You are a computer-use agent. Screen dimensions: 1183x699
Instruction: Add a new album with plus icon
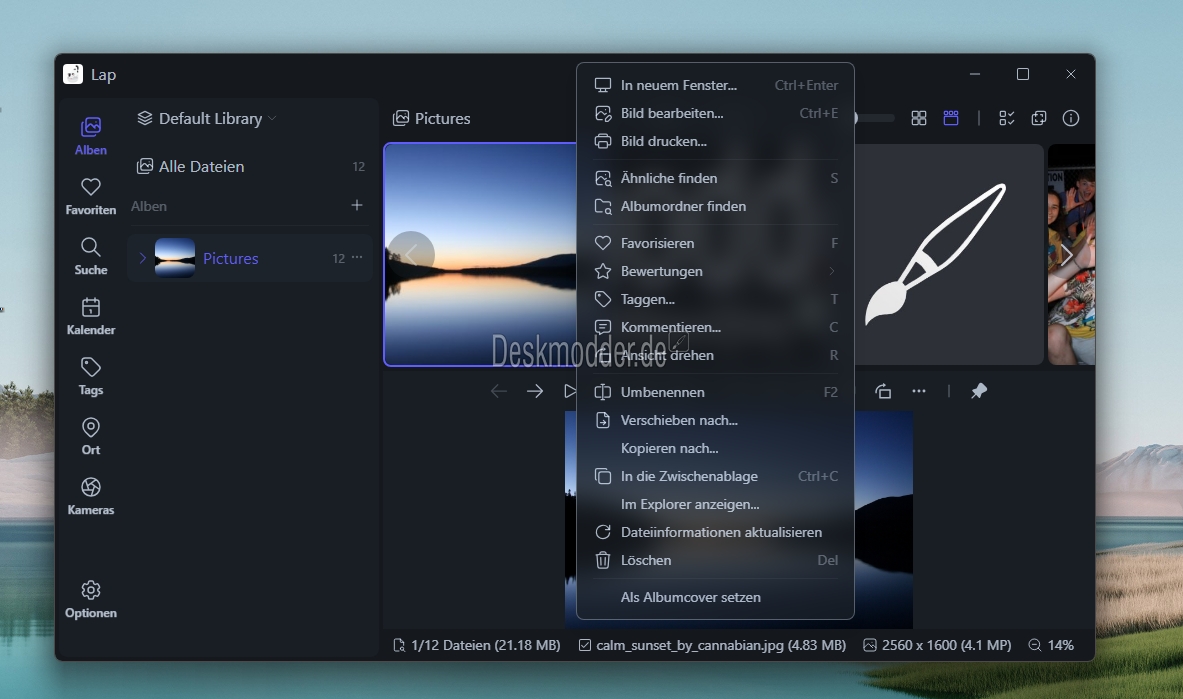pos(357,205)
